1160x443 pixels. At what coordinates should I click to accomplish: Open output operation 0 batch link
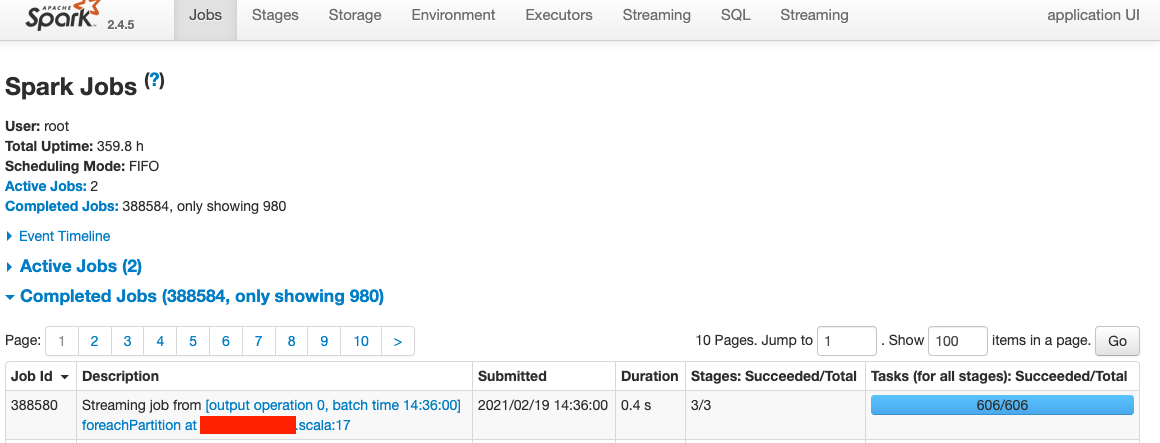tap(333, 405)
